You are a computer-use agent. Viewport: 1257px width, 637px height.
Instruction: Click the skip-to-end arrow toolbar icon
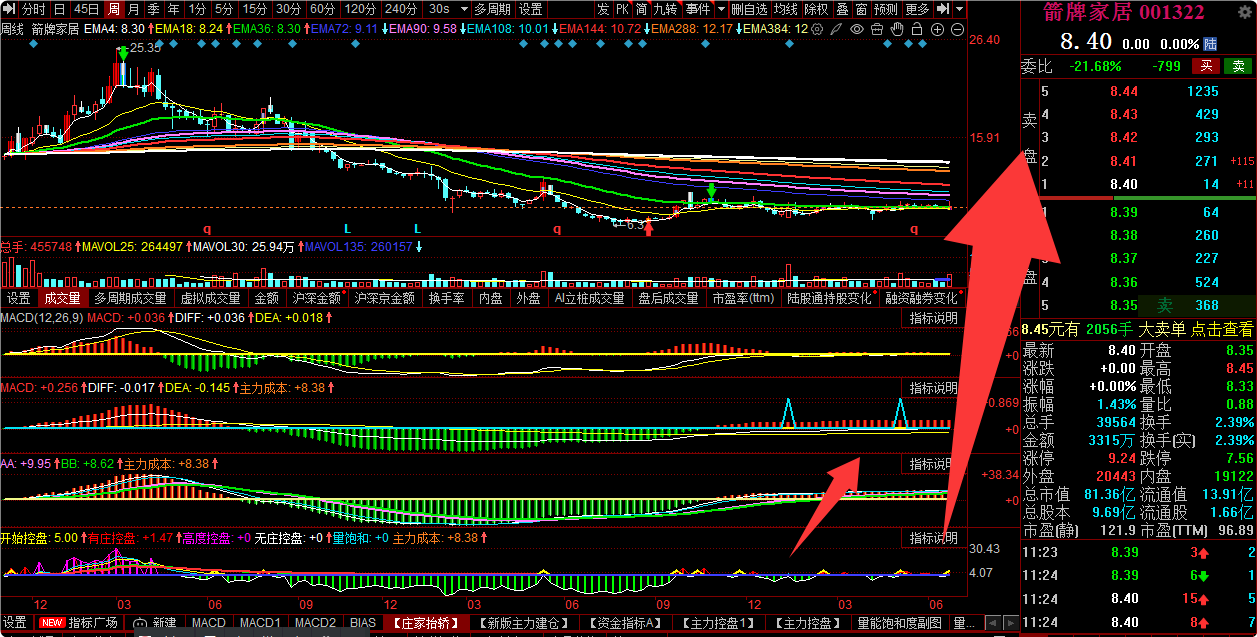click(x=943, y=9)
